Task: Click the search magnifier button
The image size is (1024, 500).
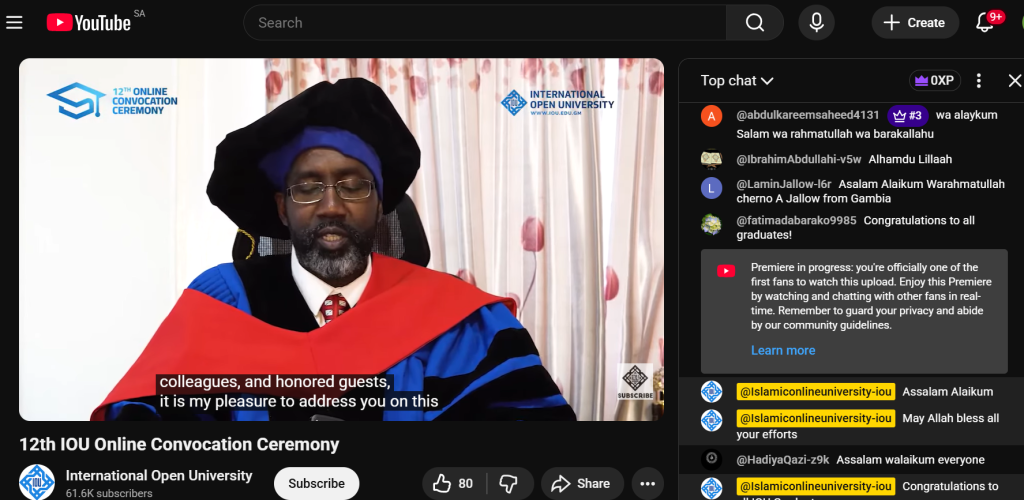Action: coord(755,22)
